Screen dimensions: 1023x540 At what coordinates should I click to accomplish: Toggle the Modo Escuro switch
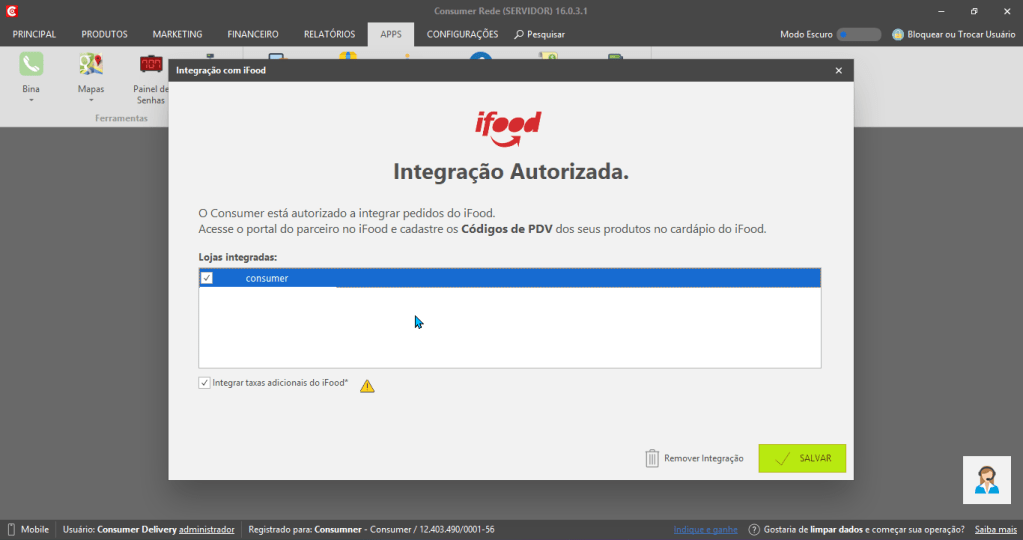point(859,35)
